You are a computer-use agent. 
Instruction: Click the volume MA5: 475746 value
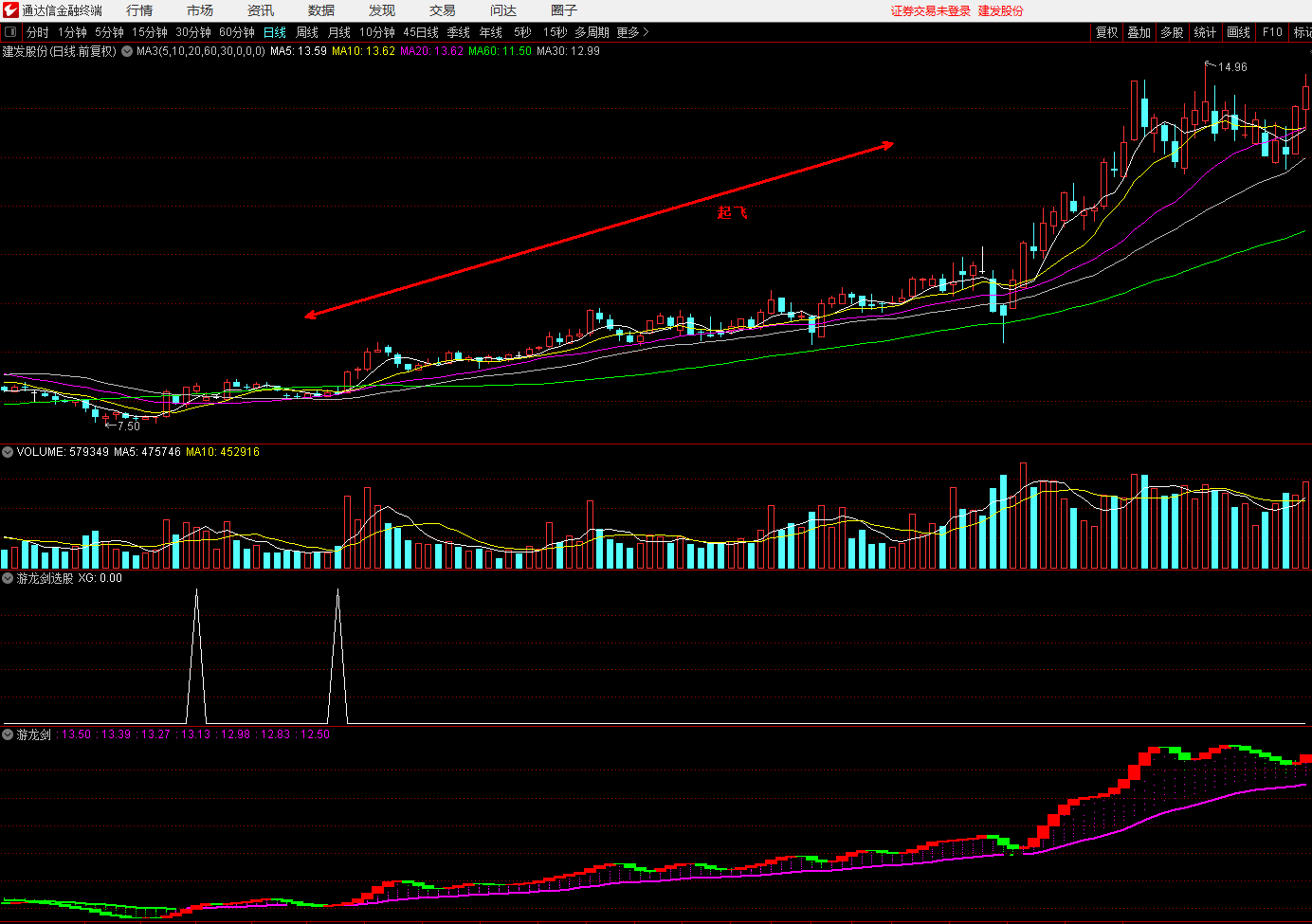click(x=147, y=452)
